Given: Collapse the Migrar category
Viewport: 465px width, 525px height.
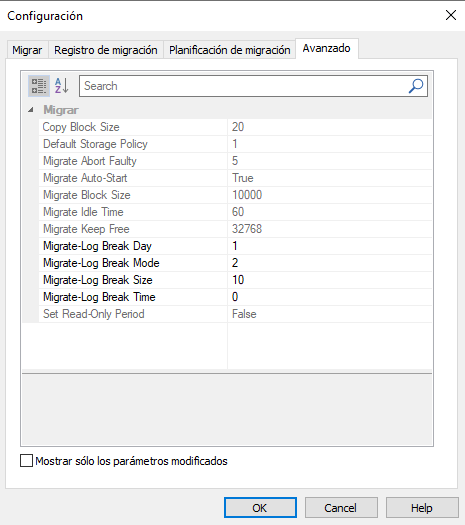Looking at the screenshot, I should [31, 110].
